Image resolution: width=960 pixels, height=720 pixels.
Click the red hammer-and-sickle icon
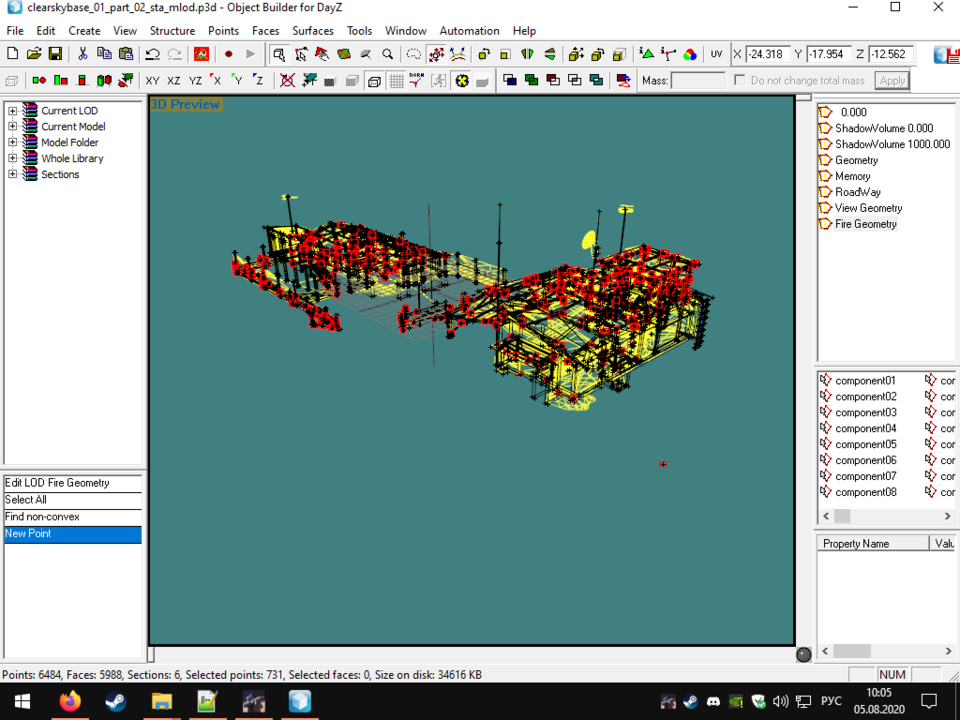(201, 54)
